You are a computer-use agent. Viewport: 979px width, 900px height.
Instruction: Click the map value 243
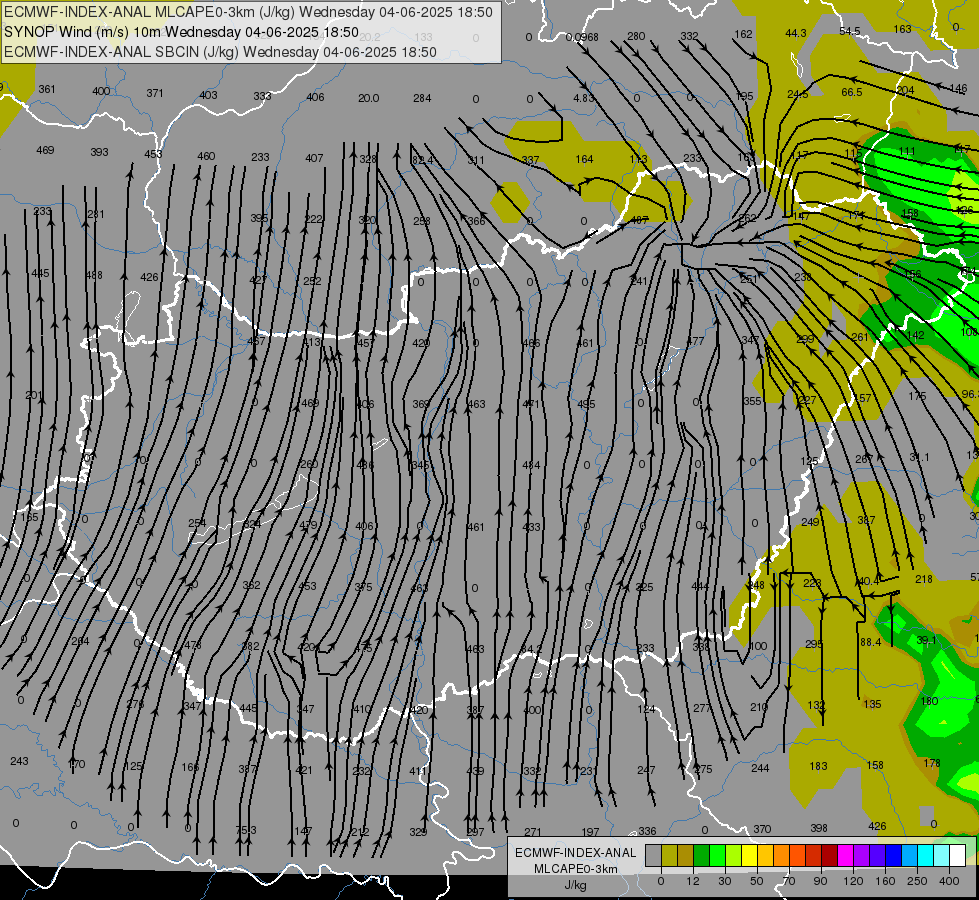19,761
